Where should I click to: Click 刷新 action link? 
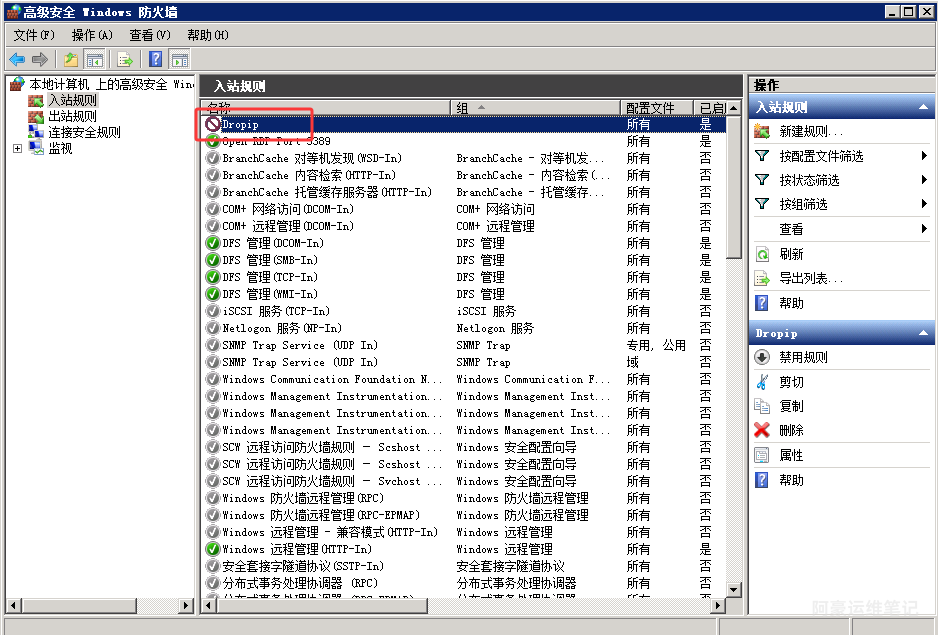[x=791, y=254]
